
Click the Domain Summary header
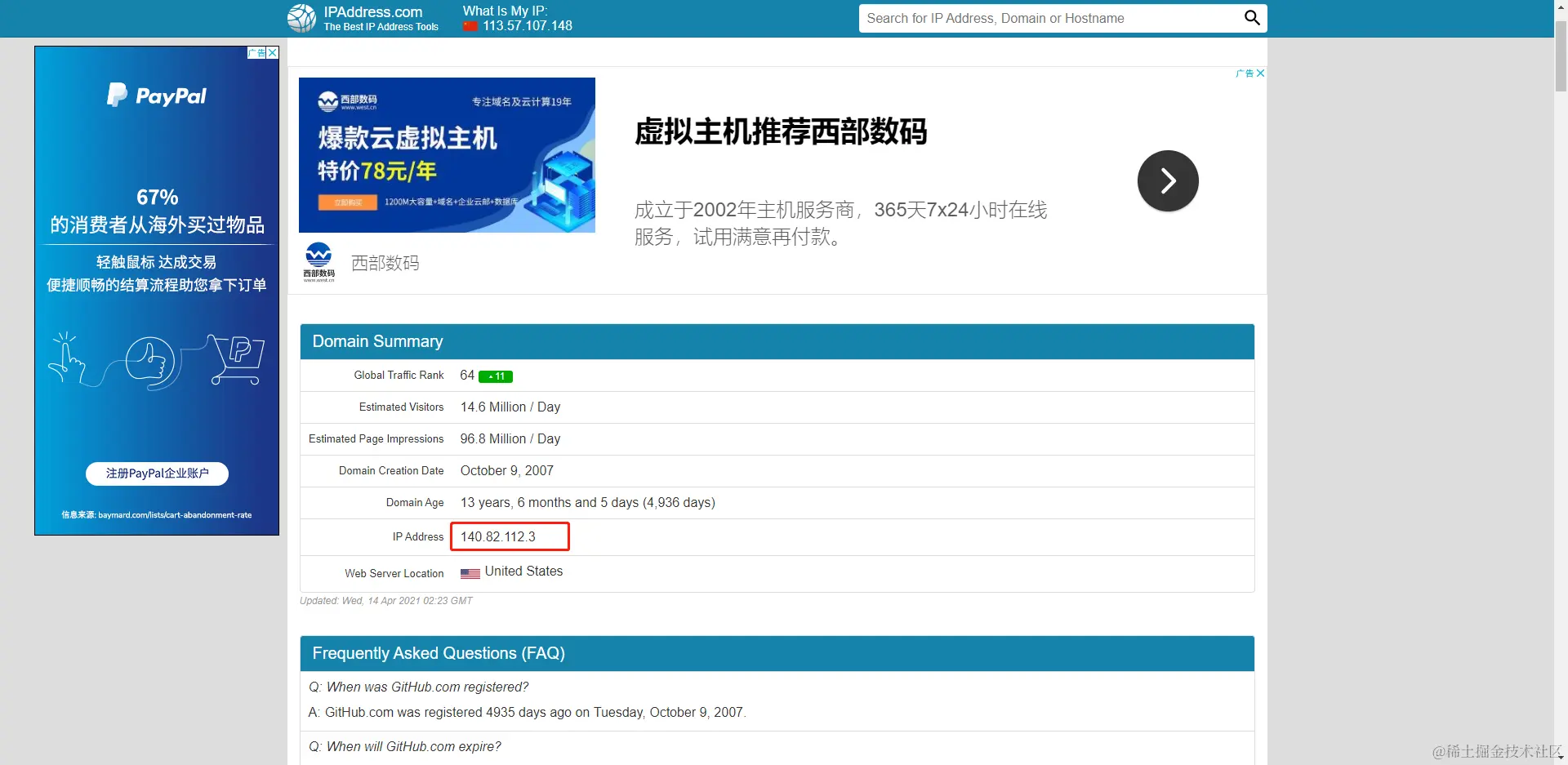click(x=777, y=341)
